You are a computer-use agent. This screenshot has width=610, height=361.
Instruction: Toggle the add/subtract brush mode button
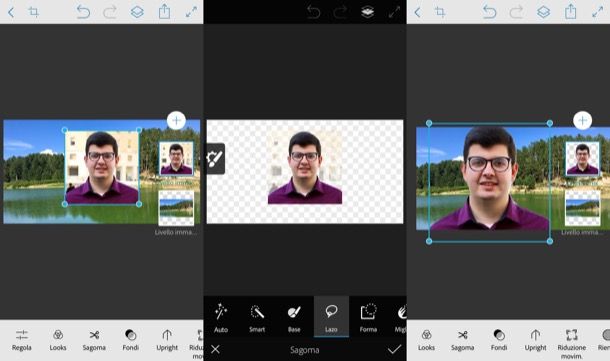[x=215, y=159]
